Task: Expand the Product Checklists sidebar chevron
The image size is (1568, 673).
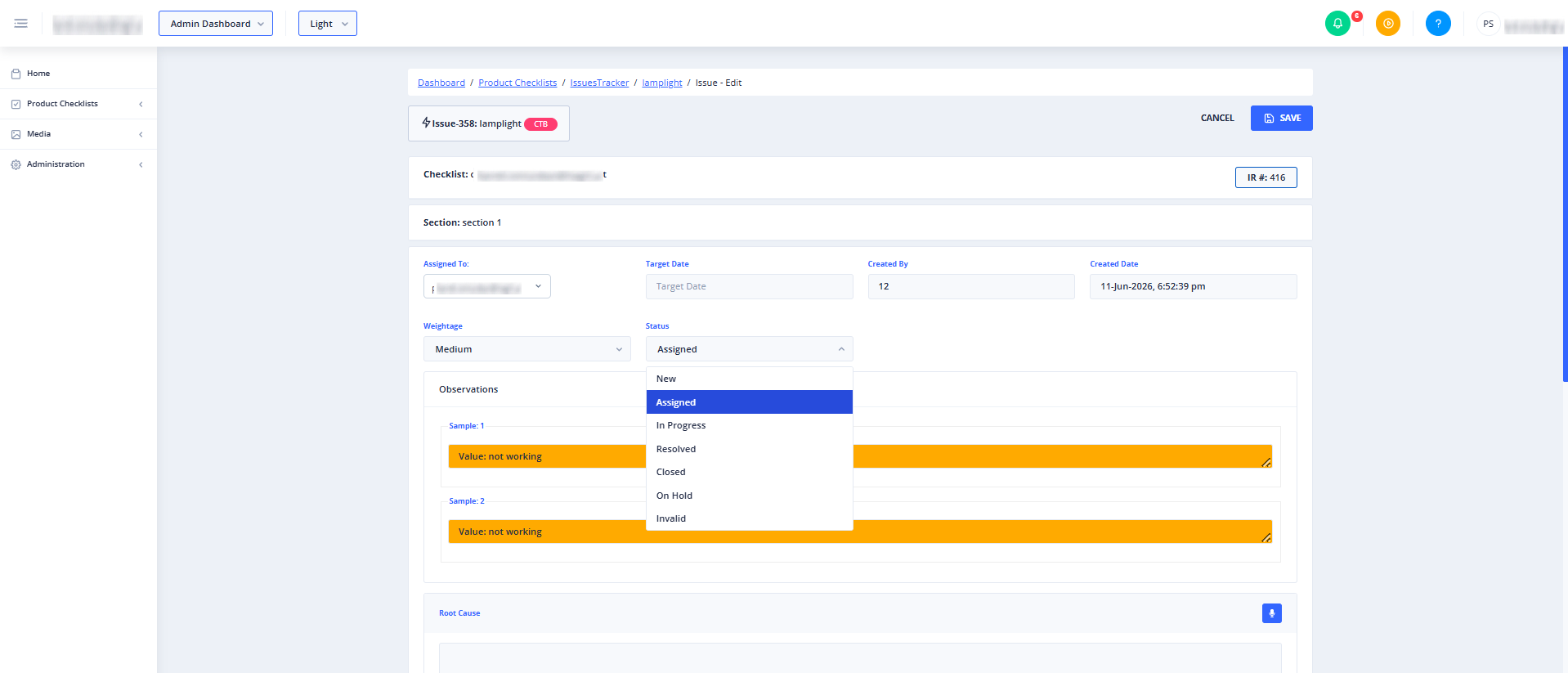Action: point(141,104)
